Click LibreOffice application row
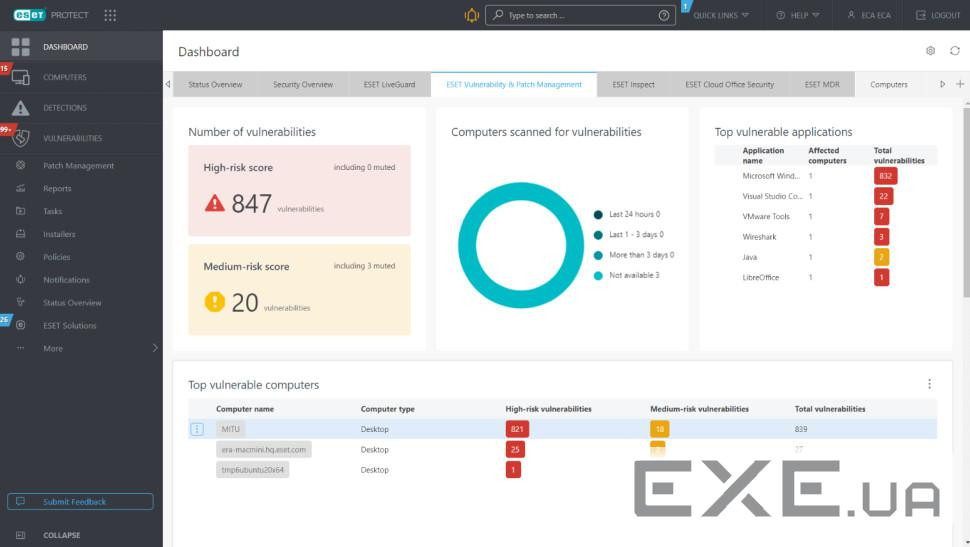The image size is (970, 547). 826,277
